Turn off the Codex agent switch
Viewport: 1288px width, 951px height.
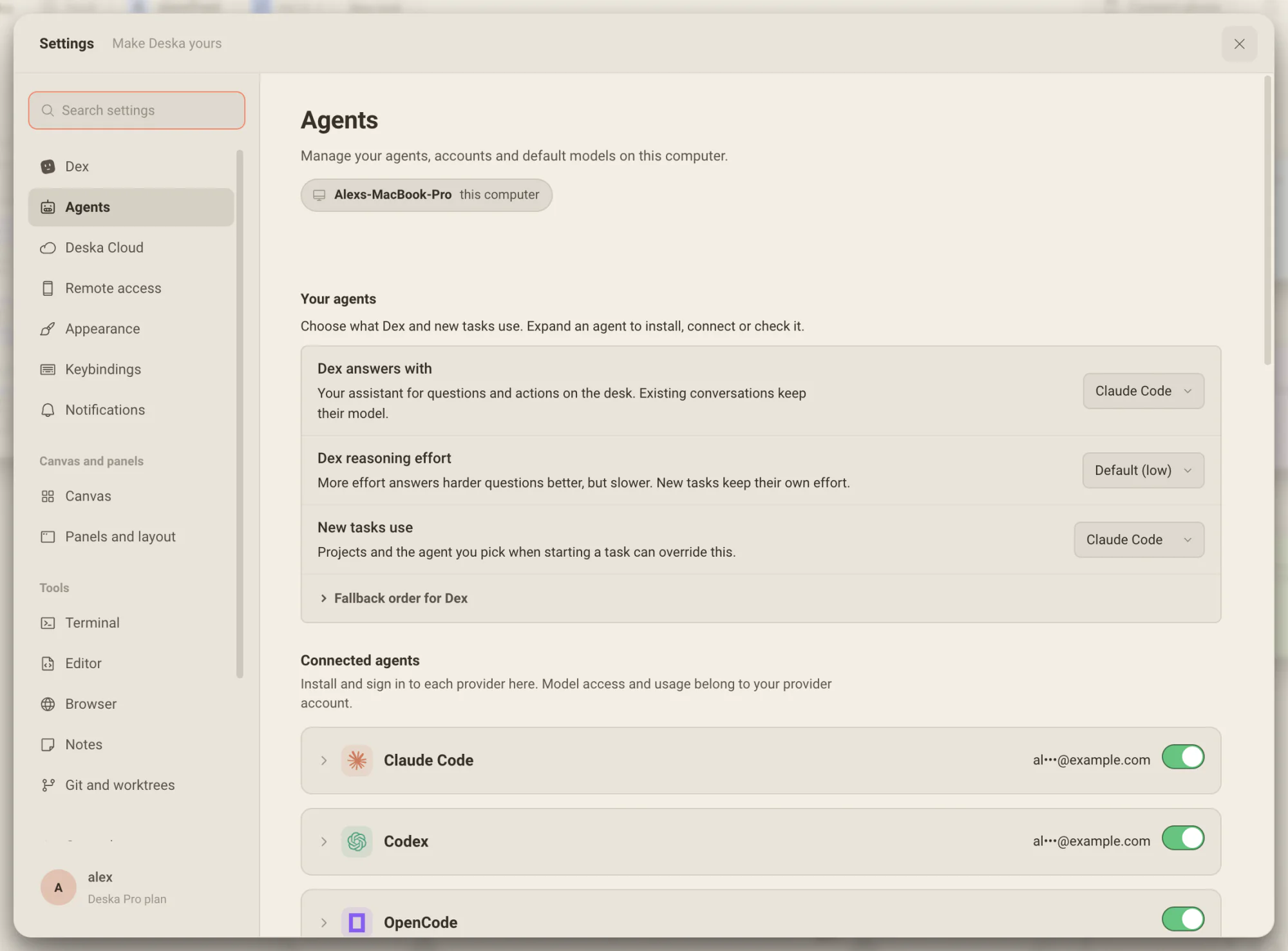click(x=1183, y=838)
